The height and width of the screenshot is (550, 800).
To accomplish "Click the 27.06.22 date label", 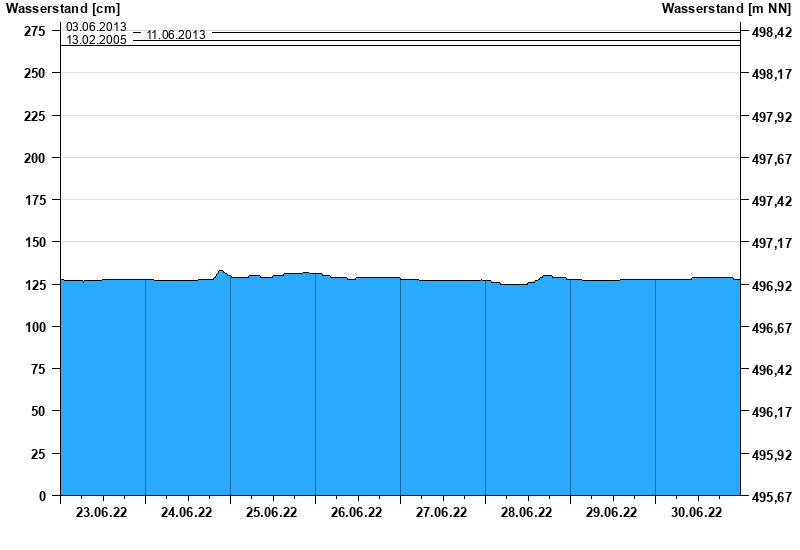I will point(442,513).
